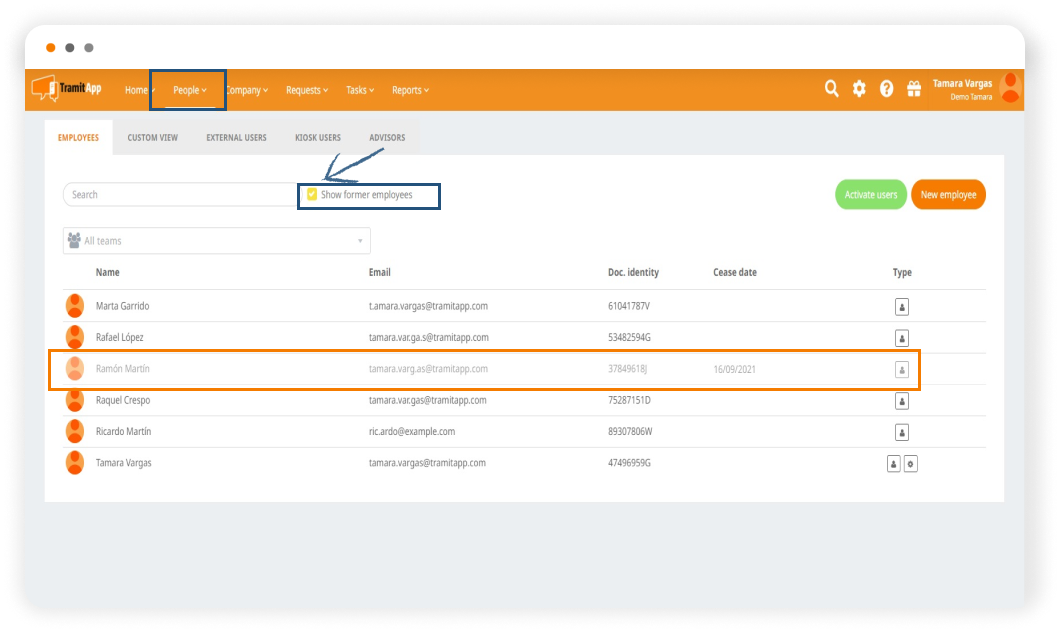Uncheck Show former employees checkbox
The height and width of the screenshot is (633, 1061).
(x=312, y=195)
